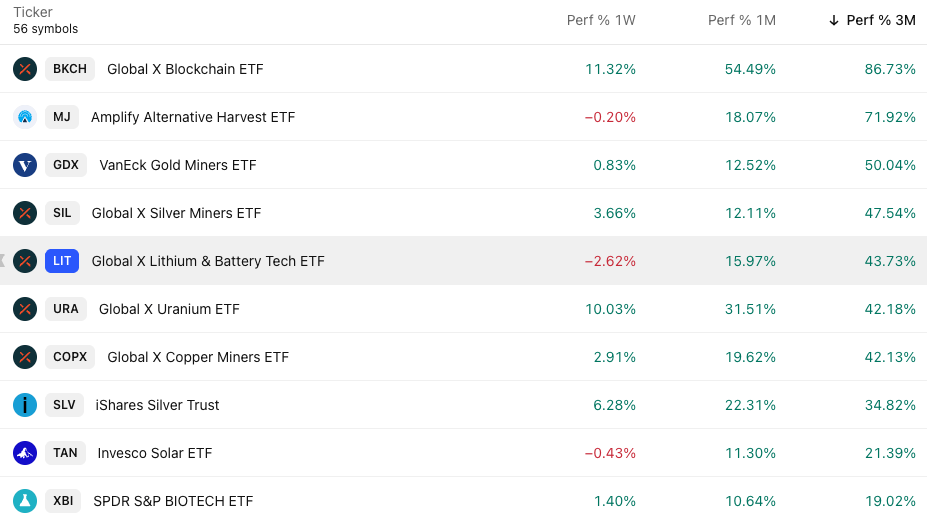Click the VanEck Gold Miners logo icon
Viewport: 927px width, 524px height.
click(x=25, y=165)
